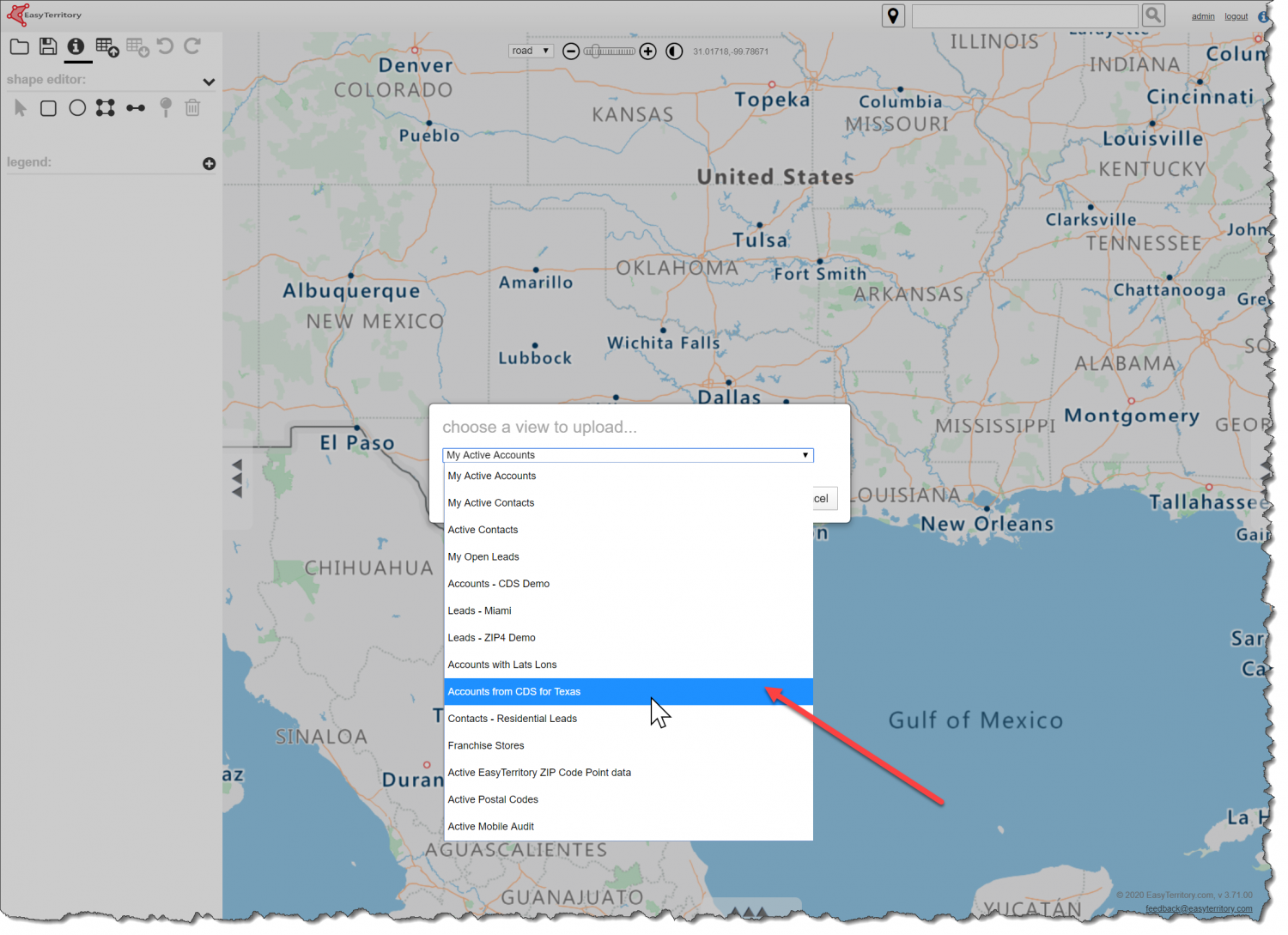Select the circle shape tool
Screen dimensions: 1288x935
coord(77,108)
